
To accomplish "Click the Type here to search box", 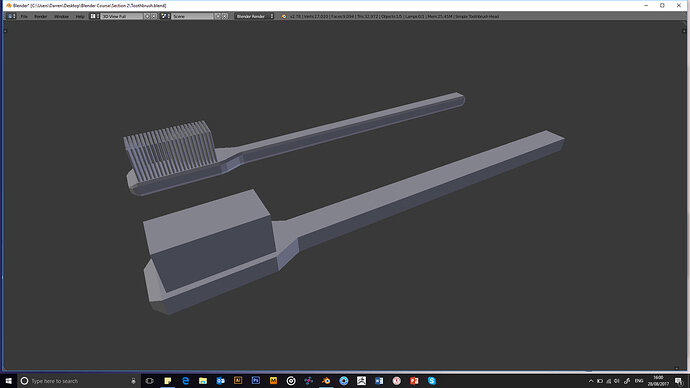I will coord(78,381).
